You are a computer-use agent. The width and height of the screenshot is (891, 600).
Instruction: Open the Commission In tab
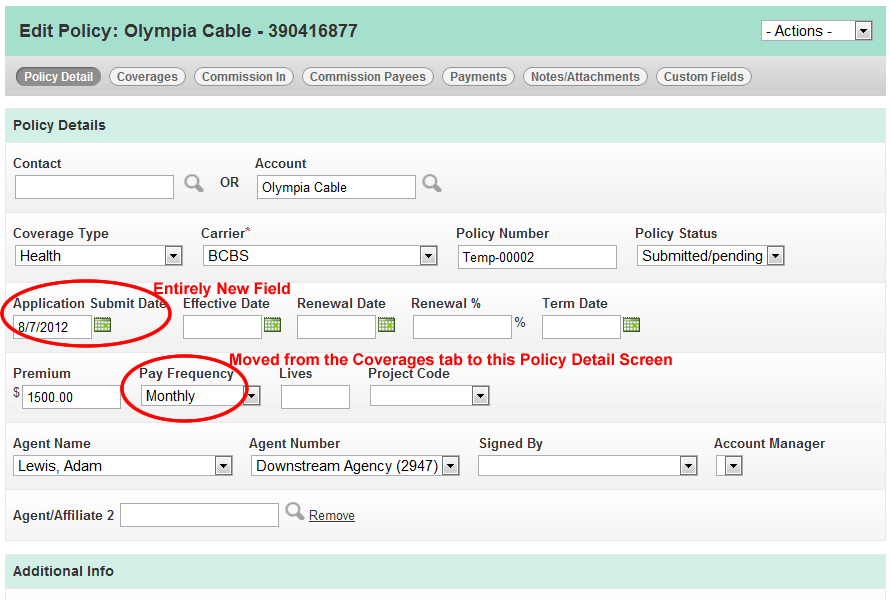click(244, 77)
